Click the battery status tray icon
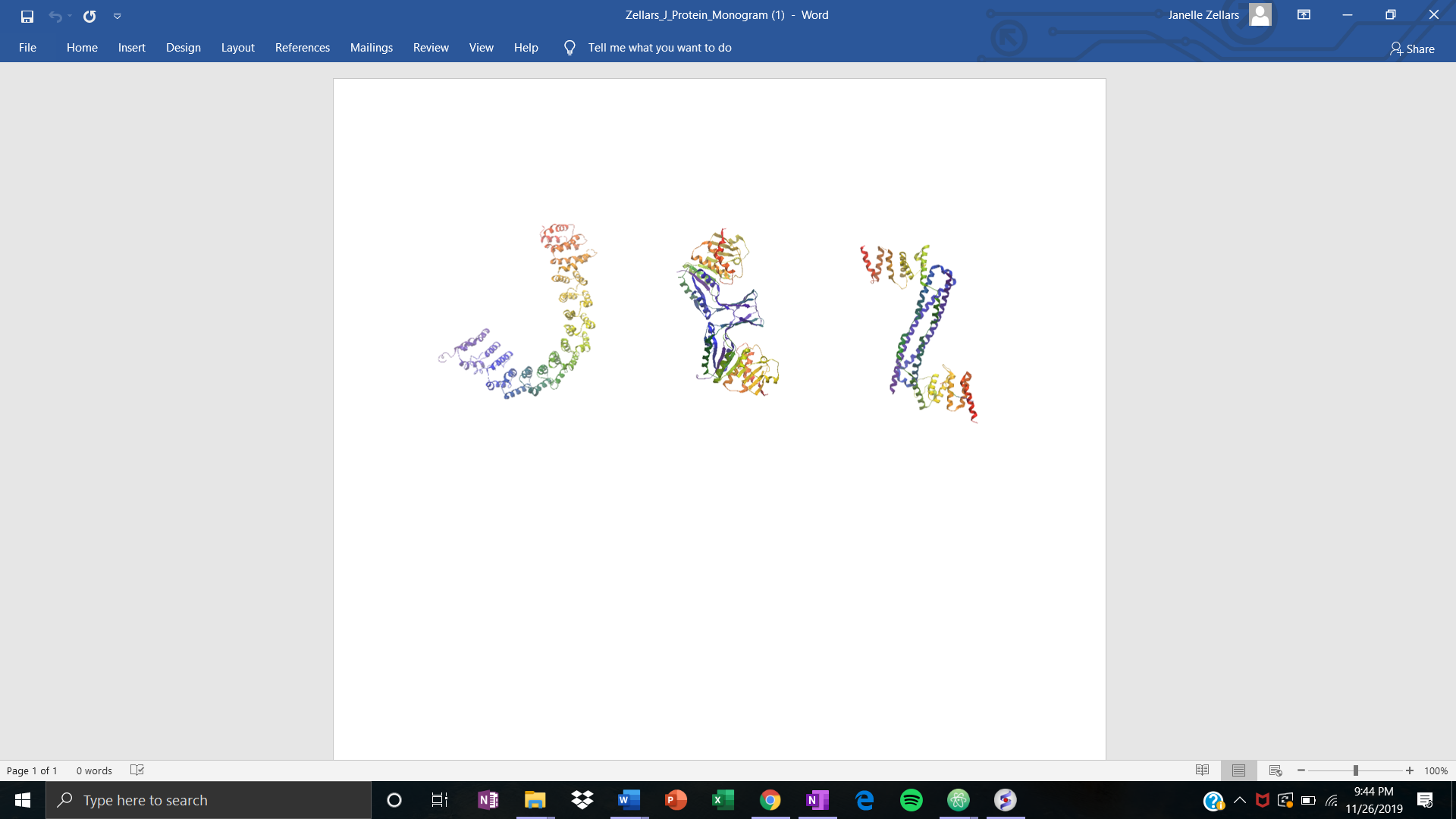Screen dimensions: 1456x819 [1309, 800]
